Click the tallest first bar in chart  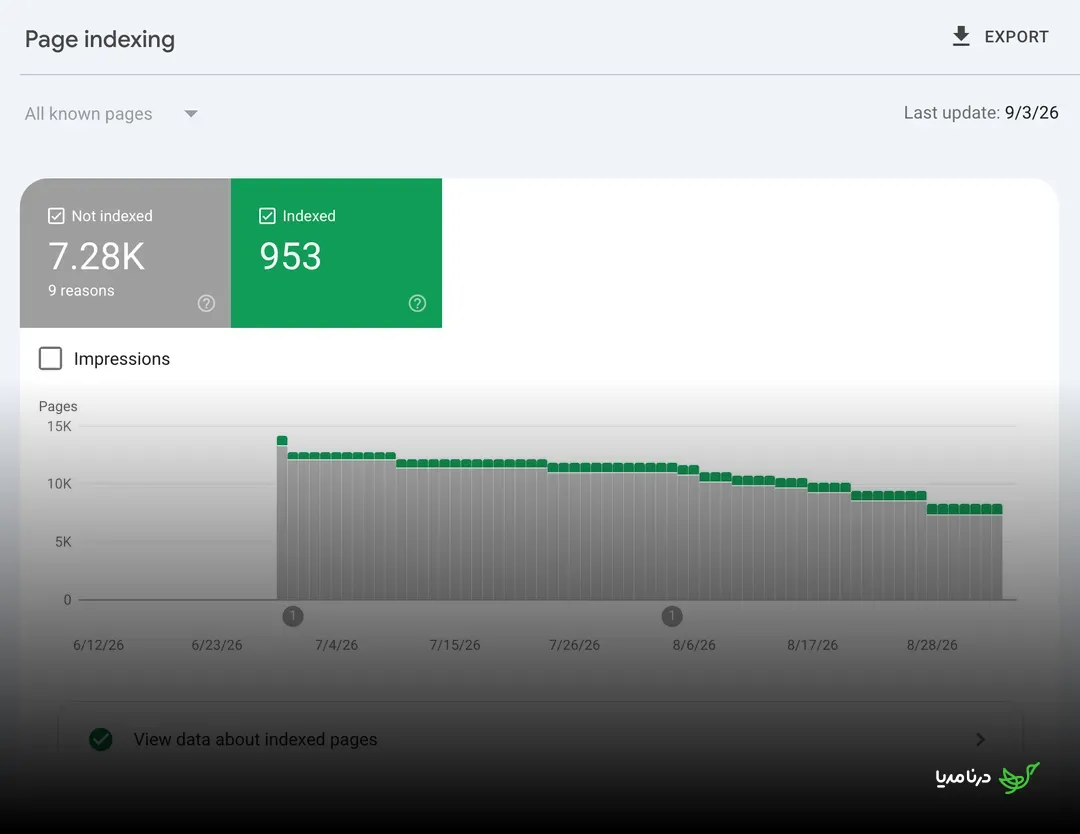282,518
